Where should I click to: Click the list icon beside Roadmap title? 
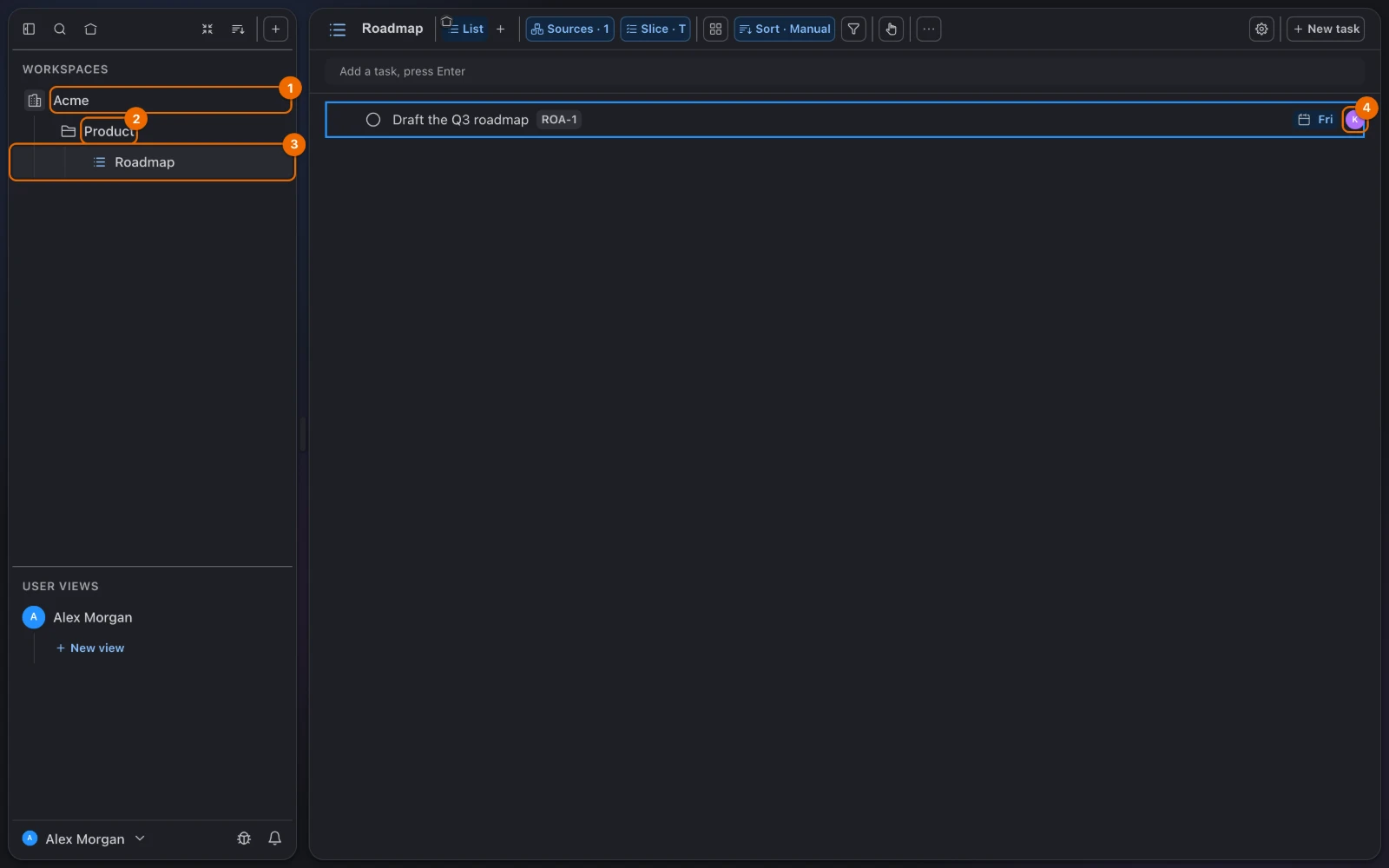338,30
